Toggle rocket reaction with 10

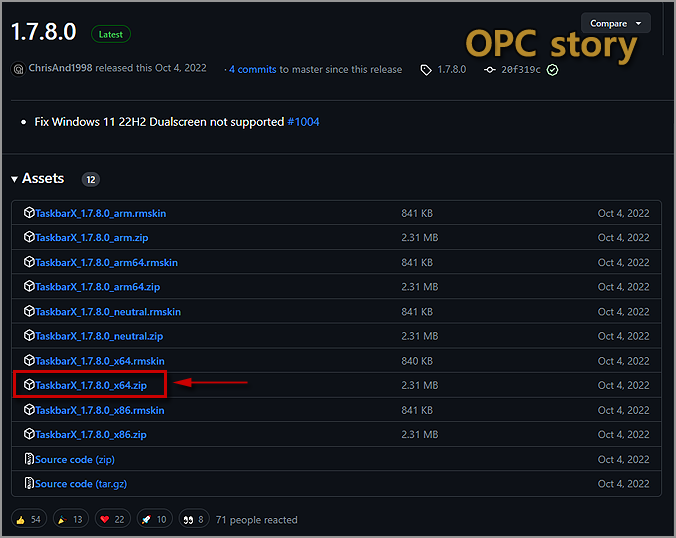point(154,519)
